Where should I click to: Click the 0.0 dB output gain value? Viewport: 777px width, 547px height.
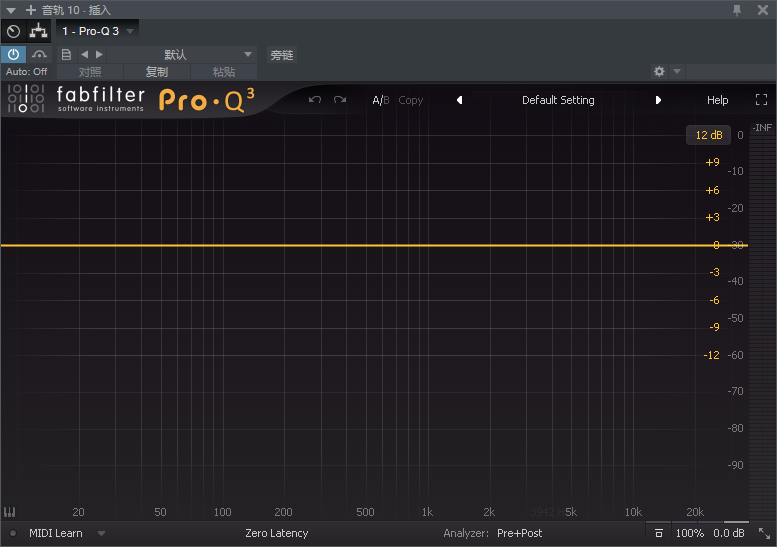[728, 533]
